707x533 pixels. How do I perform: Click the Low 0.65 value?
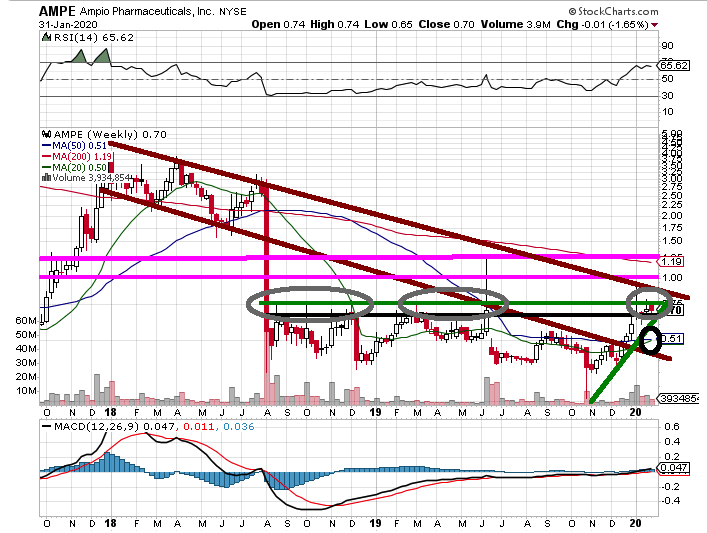tap(388, 24)
